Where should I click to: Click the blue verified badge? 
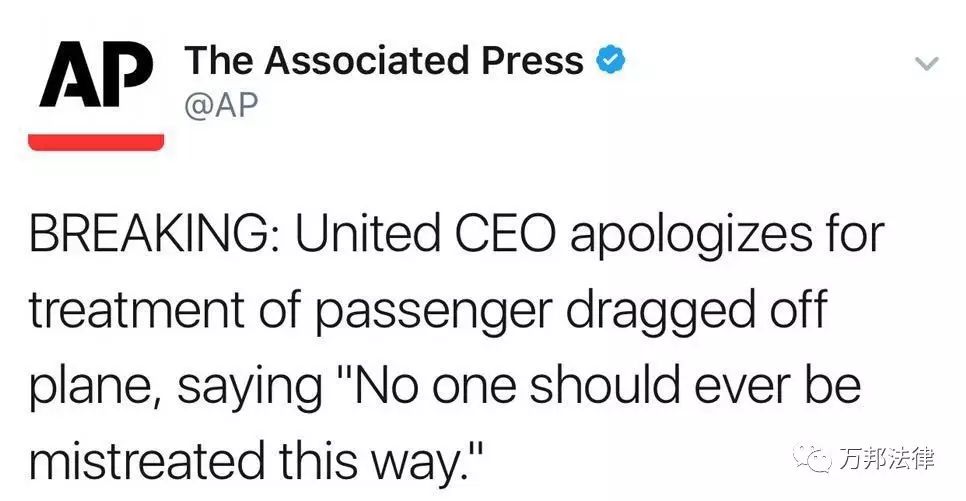(x=611, y=60)
